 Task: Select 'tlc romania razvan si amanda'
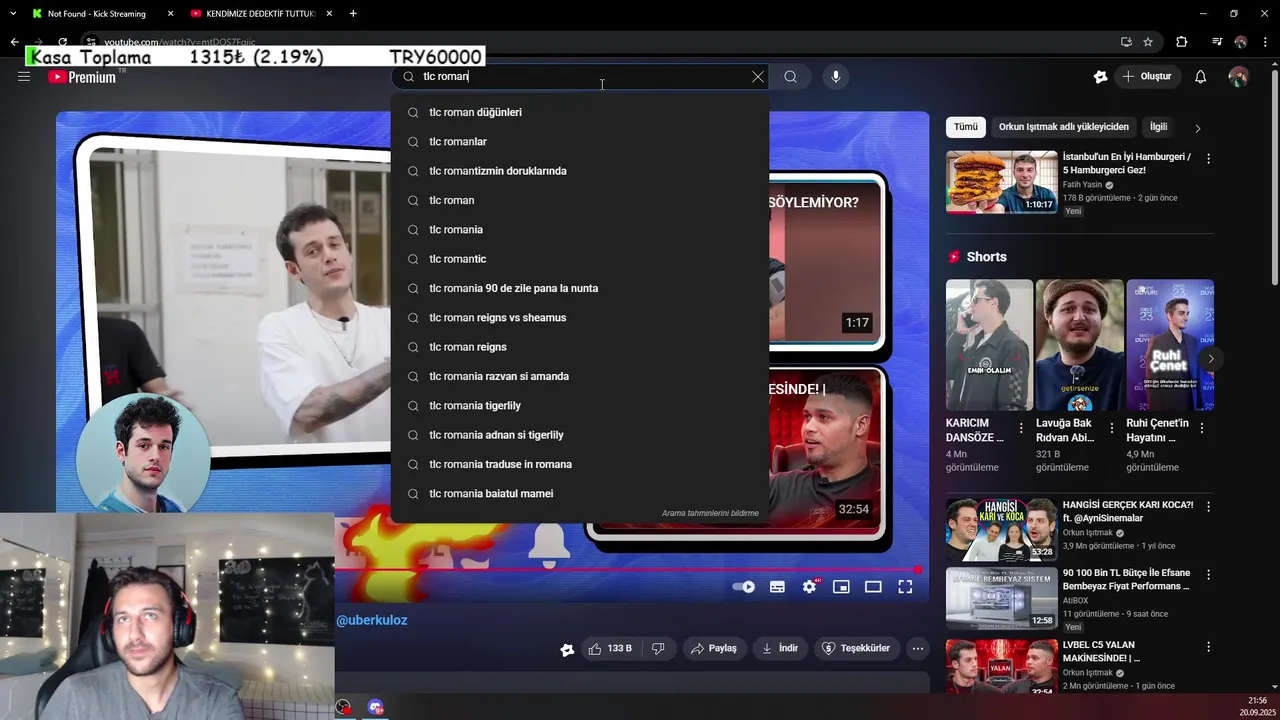pyautogui.click(x=580, y=376)
